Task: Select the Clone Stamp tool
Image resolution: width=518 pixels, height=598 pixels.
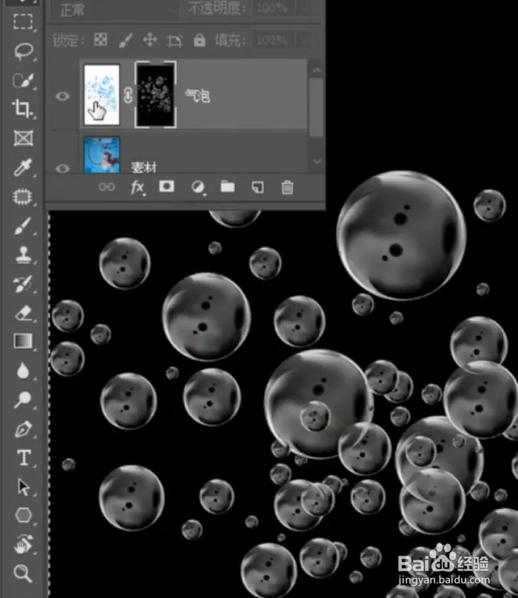Action: [x=23, y=255]
